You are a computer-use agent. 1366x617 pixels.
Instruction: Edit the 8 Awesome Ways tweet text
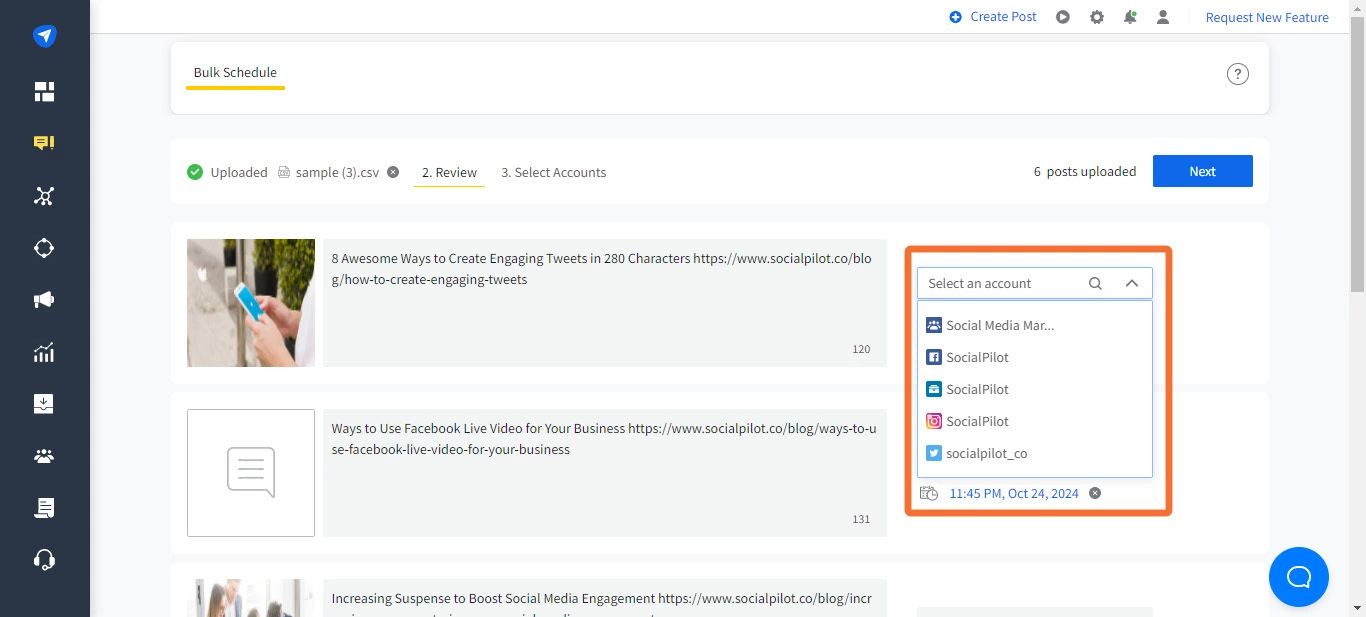[605, 303]
